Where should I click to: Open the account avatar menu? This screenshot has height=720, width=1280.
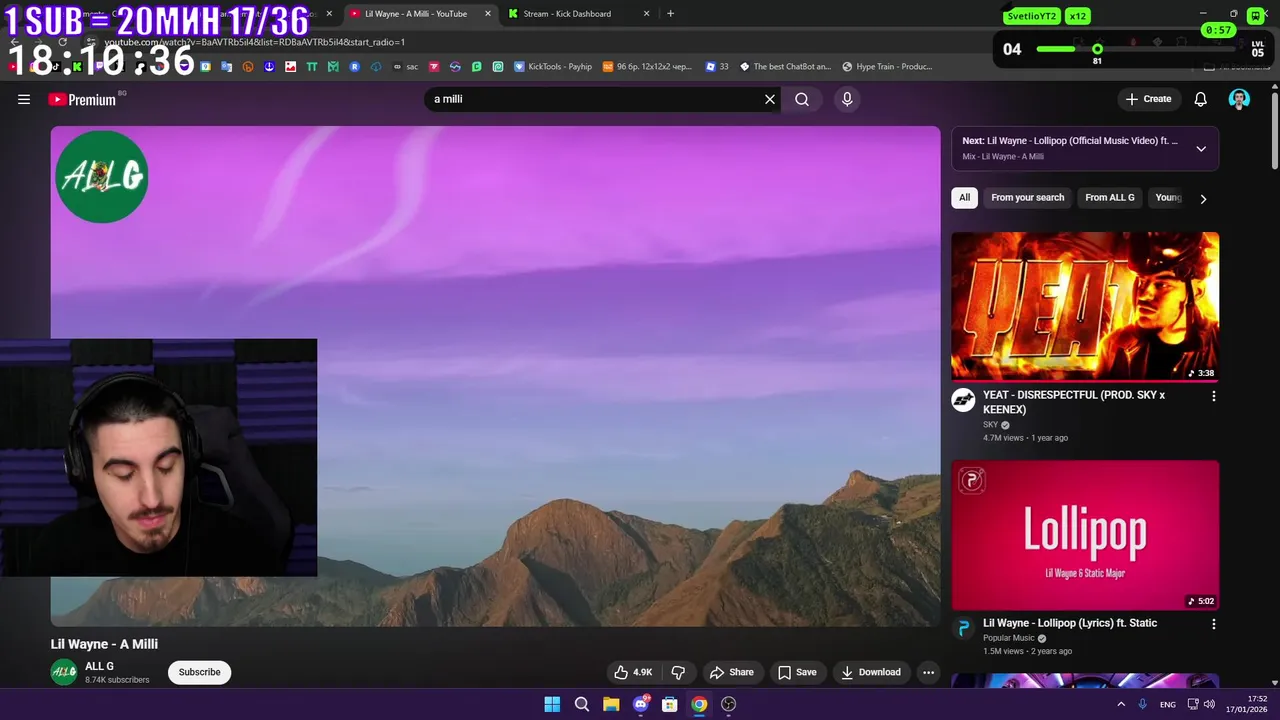tap(1239, 99)
